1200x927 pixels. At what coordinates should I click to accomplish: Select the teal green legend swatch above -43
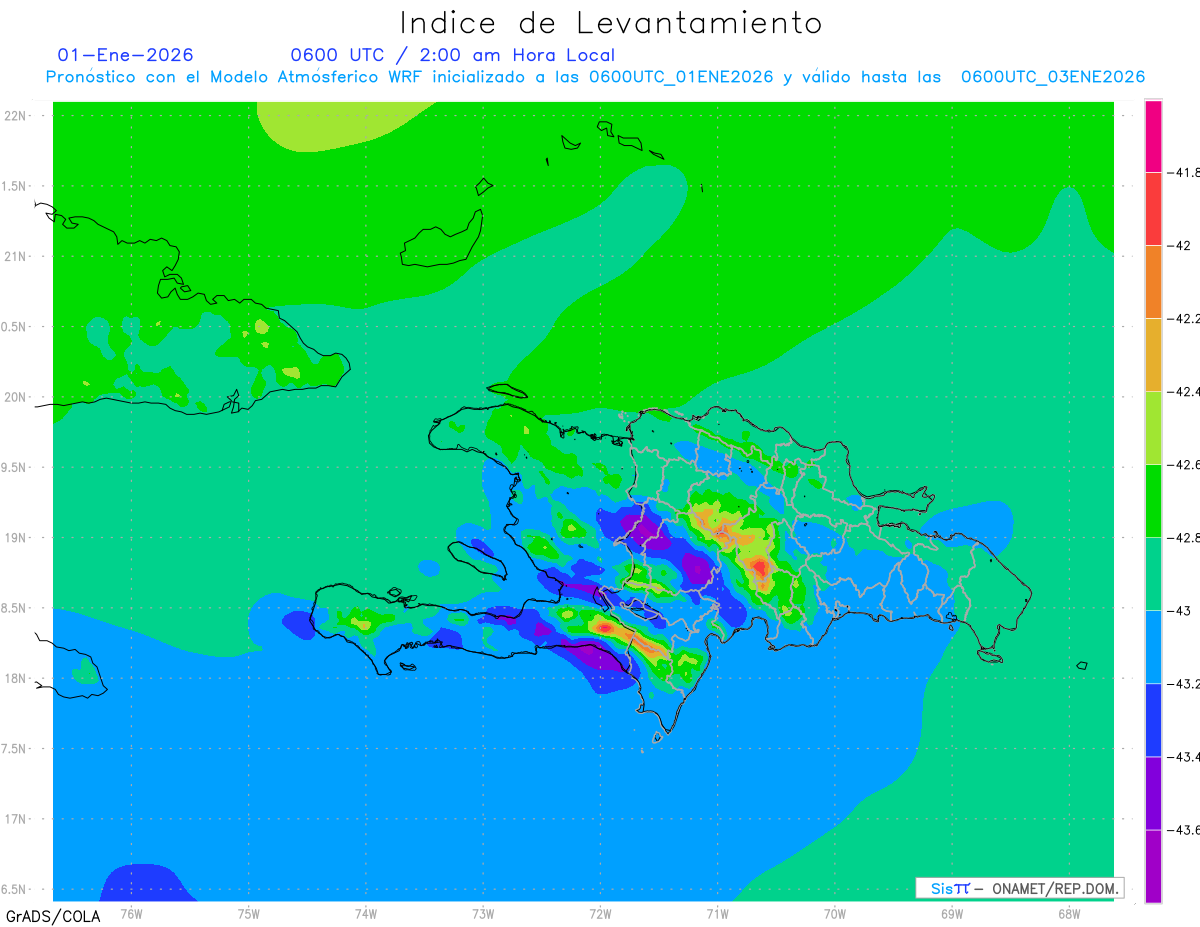point(1153,573)
